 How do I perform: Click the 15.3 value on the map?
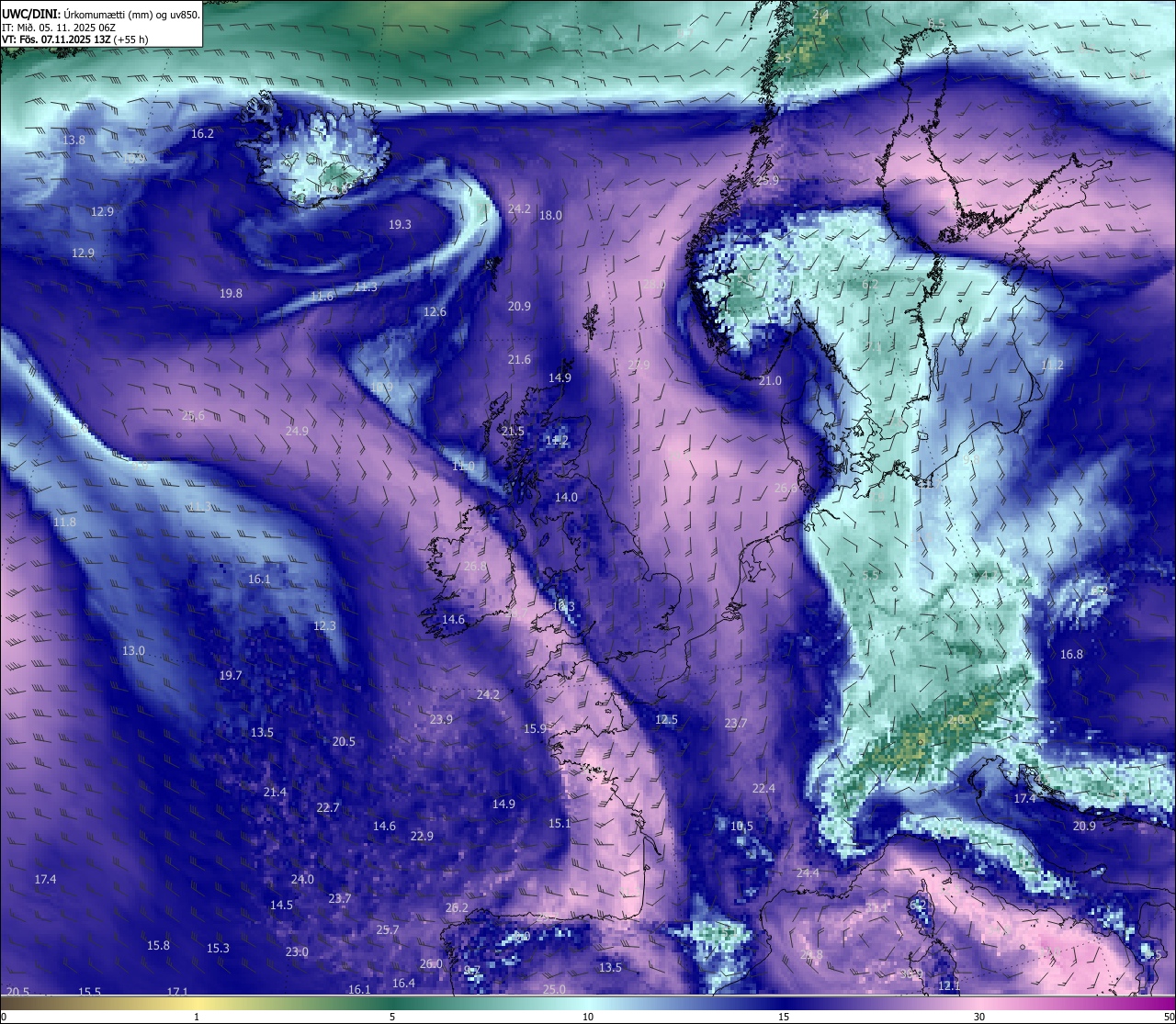218,948
